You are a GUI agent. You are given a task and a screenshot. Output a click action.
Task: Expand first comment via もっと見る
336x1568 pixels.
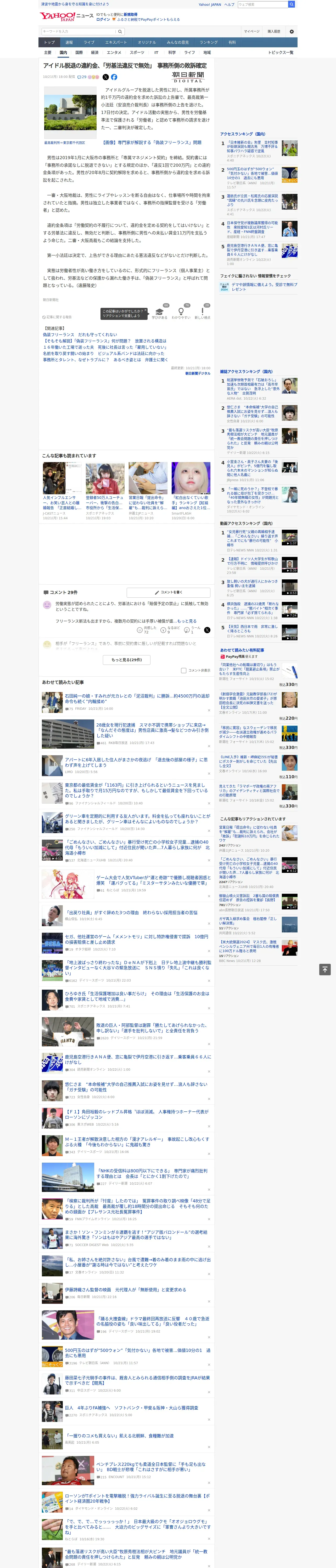click(187, 621)
